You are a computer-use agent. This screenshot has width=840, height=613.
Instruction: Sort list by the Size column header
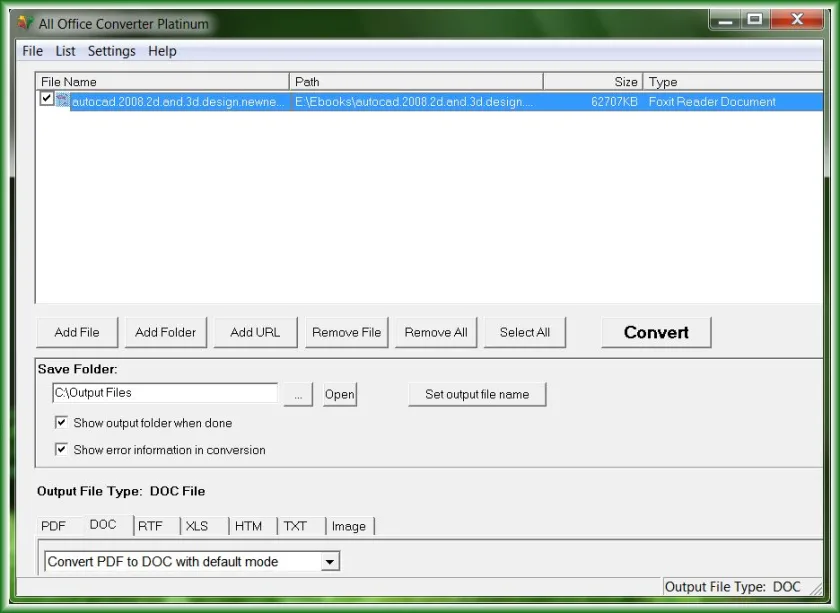click(x=592, y=81)
